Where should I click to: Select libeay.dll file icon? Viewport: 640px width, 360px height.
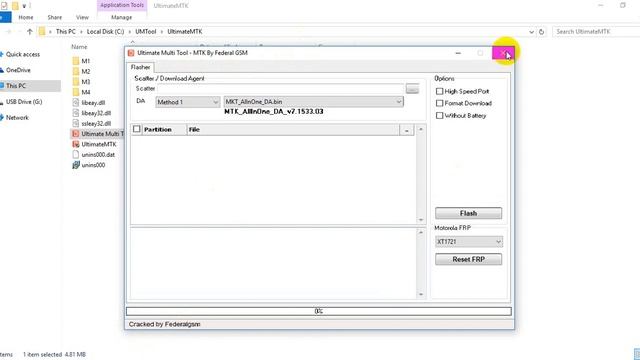pos(76,102)
